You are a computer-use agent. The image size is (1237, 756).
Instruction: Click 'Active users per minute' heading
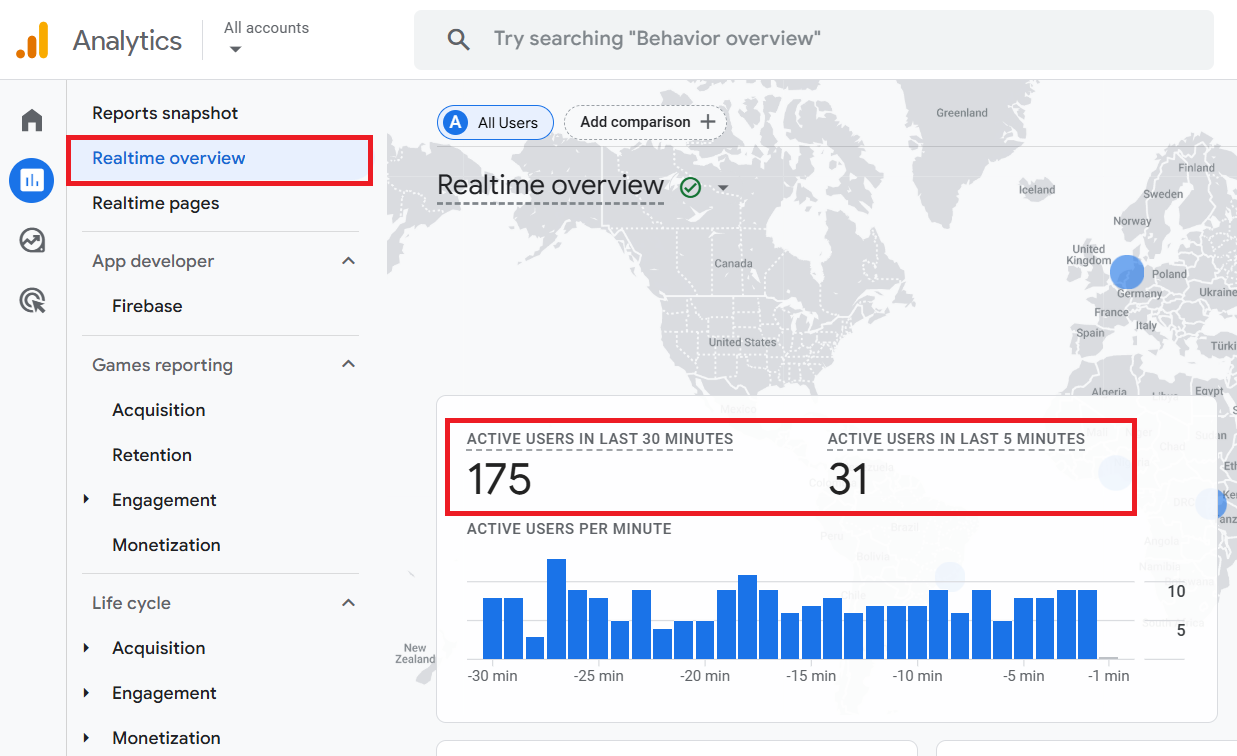pos(569,529)
